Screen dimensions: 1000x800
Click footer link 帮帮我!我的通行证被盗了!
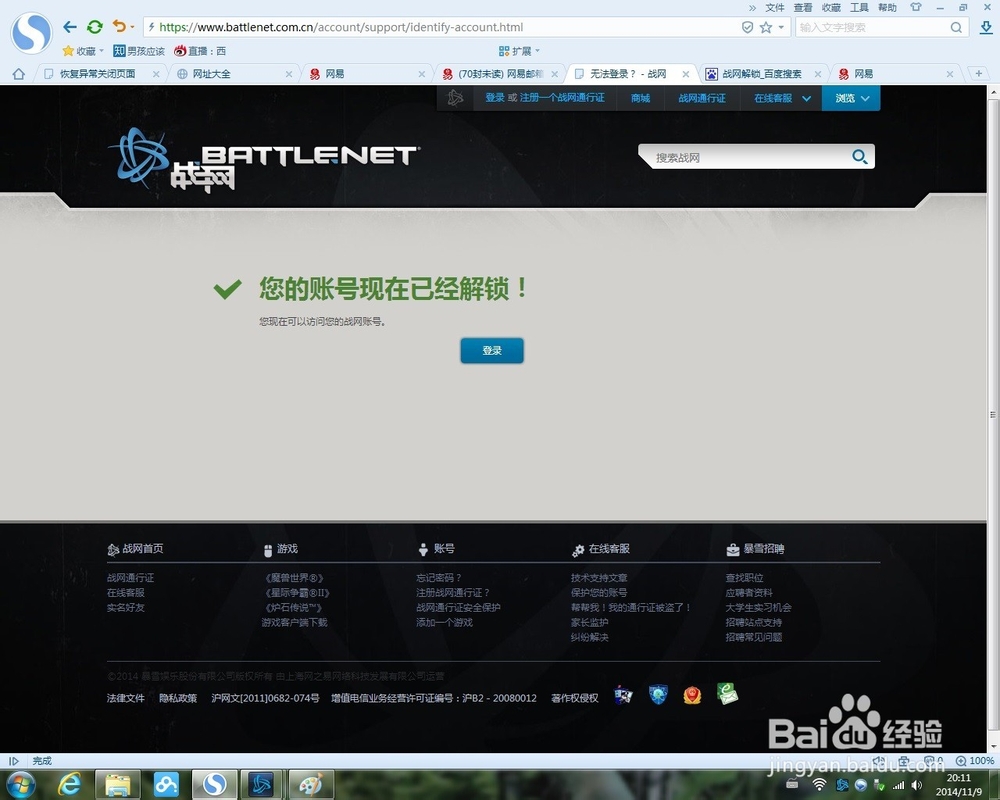pos(631,607)
